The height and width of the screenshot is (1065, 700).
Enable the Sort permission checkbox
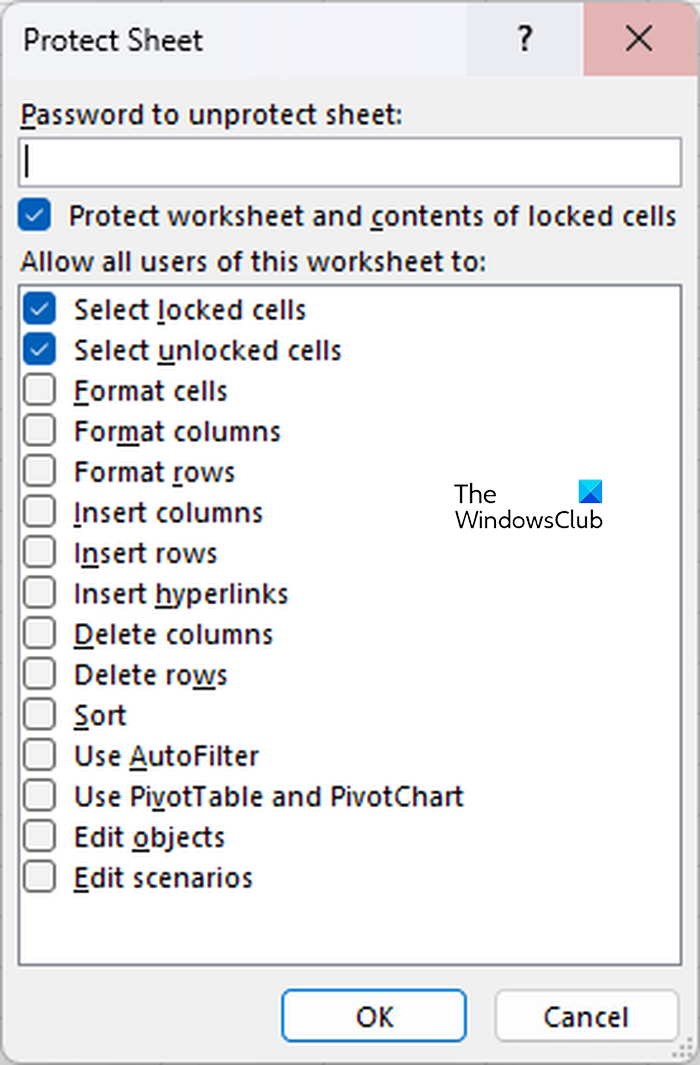click(39, 715)
